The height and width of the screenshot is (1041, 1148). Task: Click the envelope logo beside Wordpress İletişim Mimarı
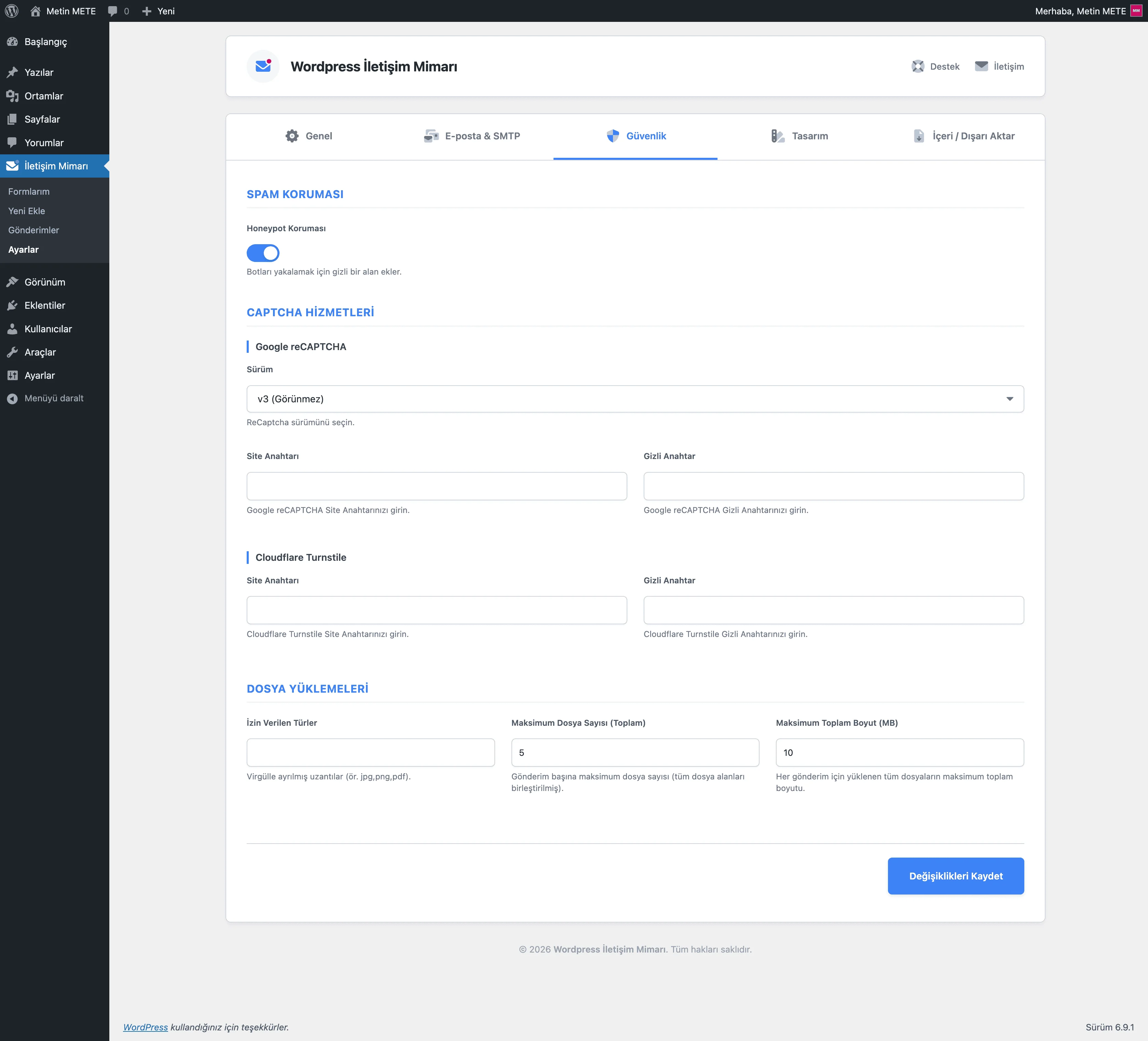pyautogui.click(x=263, y=66)
